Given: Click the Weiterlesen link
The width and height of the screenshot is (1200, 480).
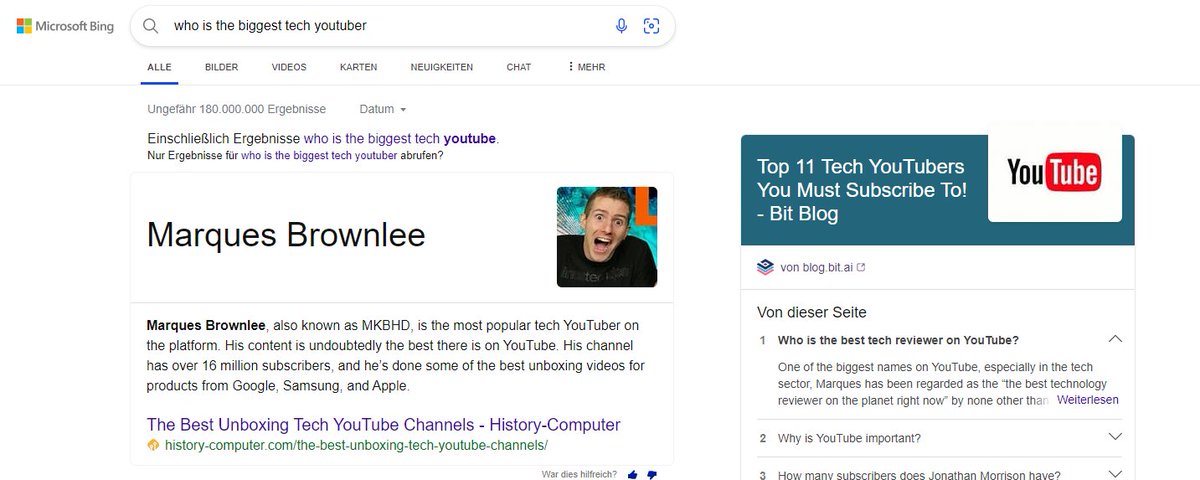Looking at the screenshot, I should click(x=1086, y=400).
